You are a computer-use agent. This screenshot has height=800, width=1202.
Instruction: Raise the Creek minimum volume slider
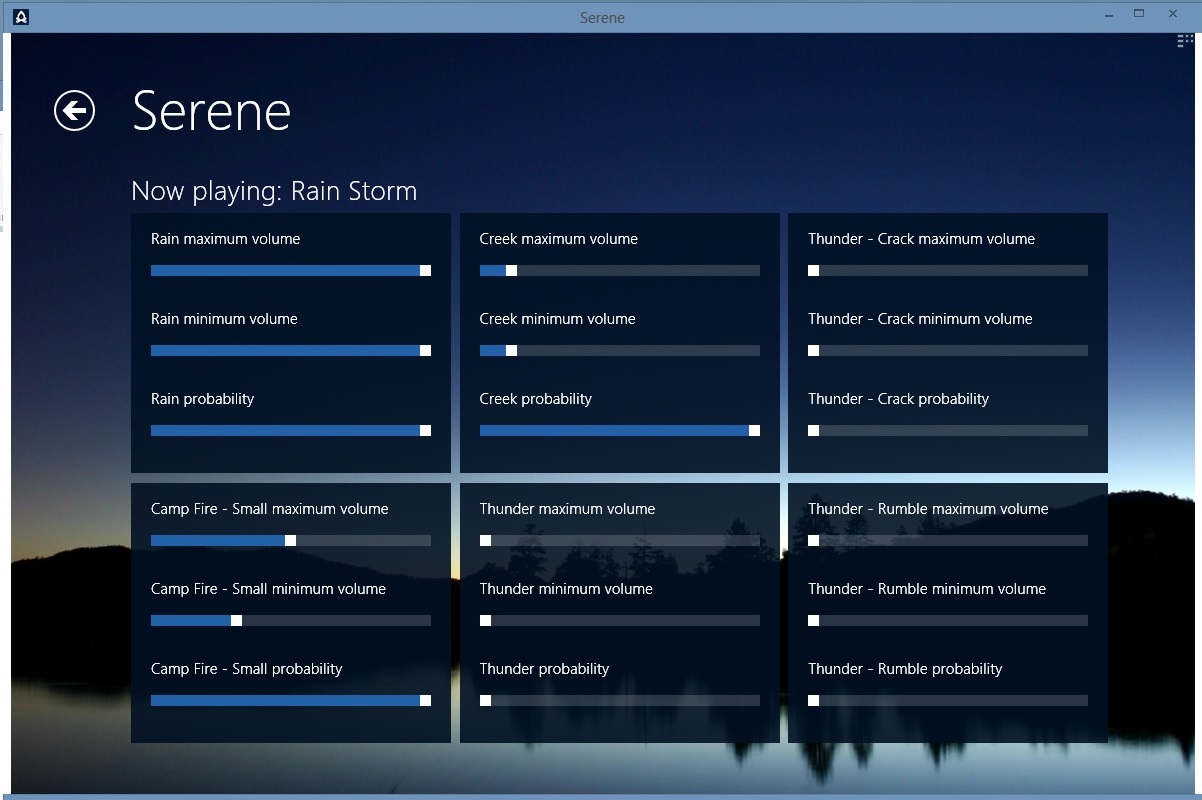[x=510, y=350]
